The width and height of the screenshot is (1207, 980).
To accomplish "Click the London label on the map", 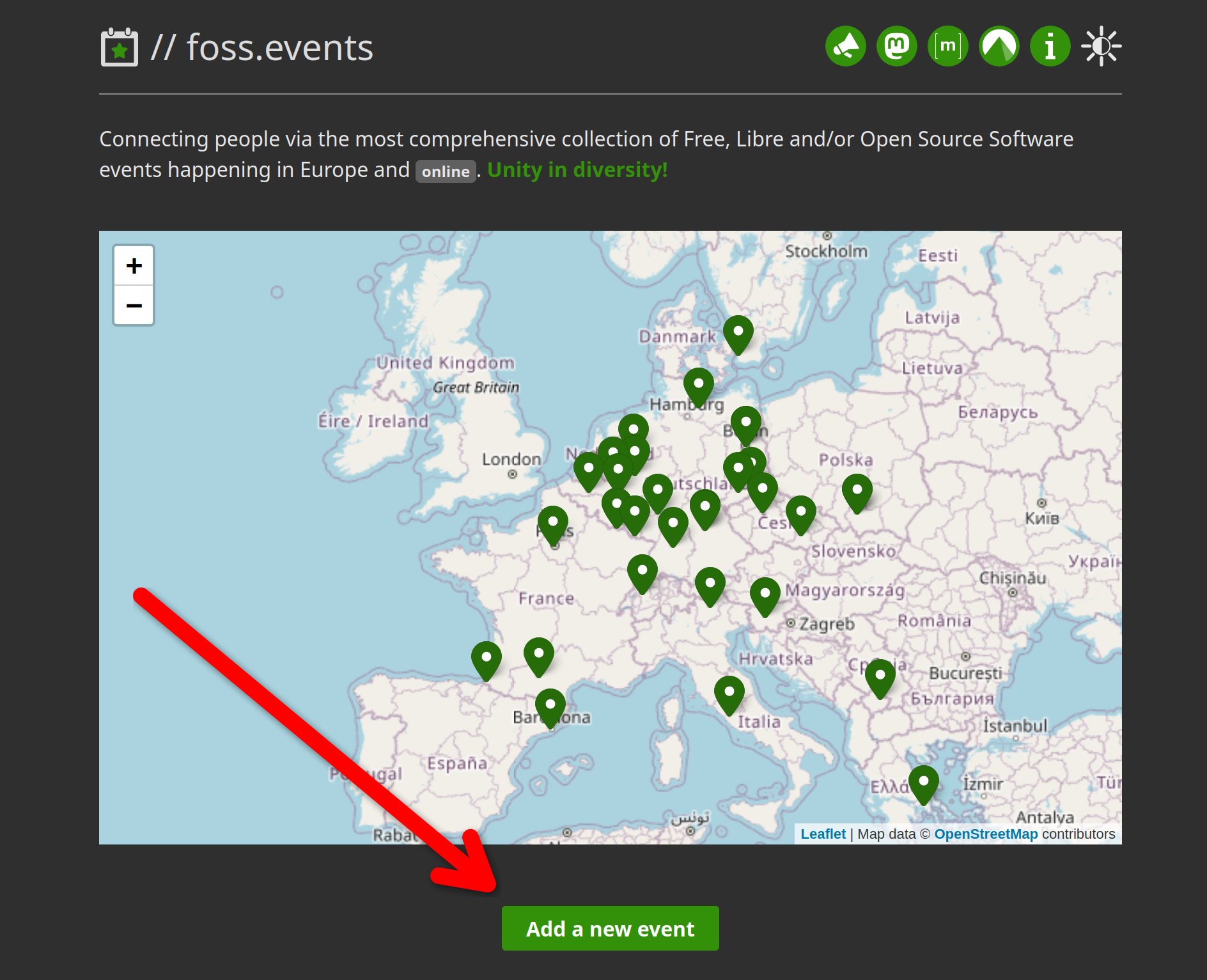I will coord(511,459).
